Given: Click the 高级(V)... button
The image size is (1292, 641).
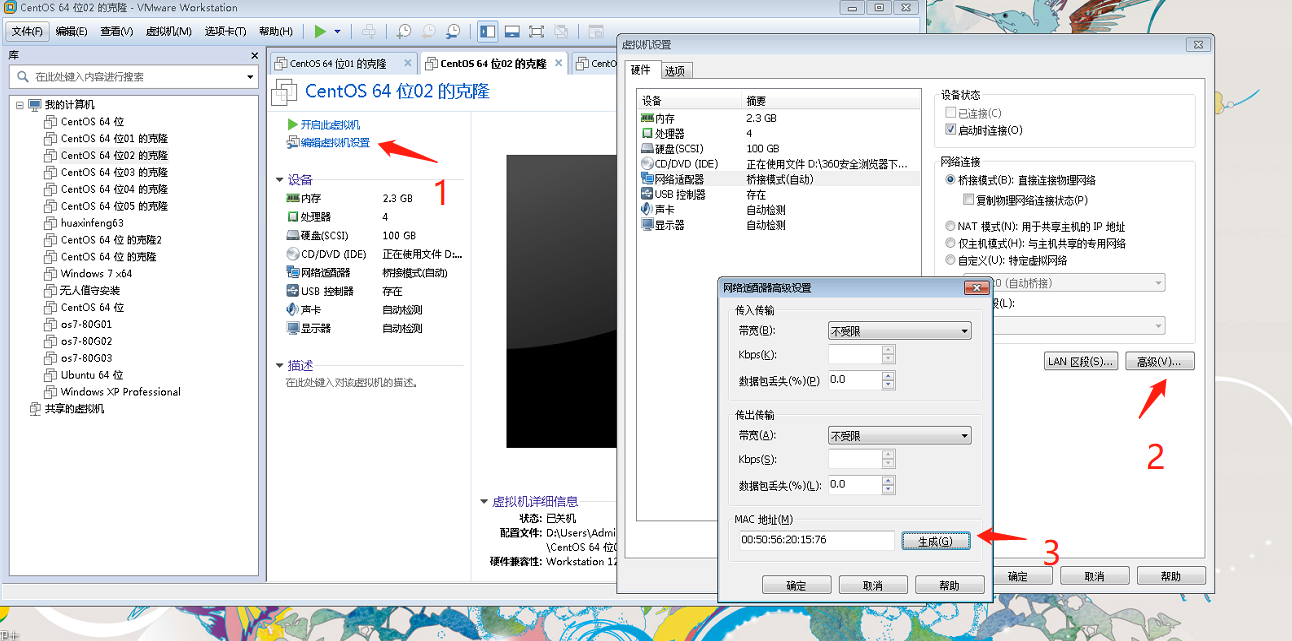Looking at the screenshot, I should click(1159, 361).
